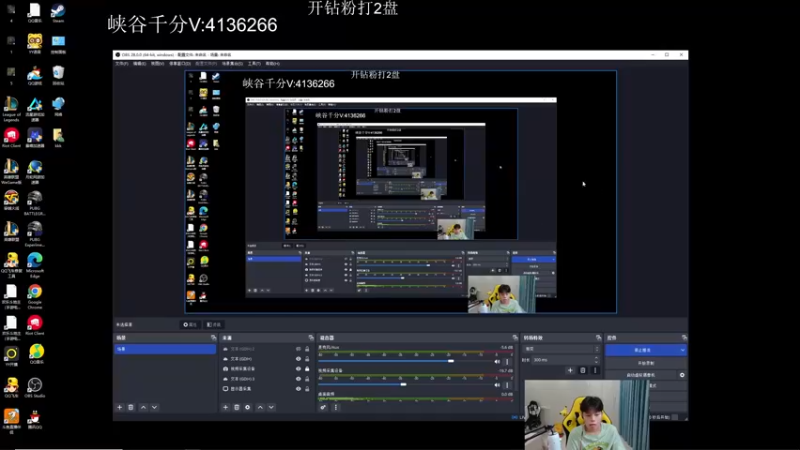Show the hidden 文本 (GDI+) 2 source
Screen dimensions: 800x450
pos(298,349)
